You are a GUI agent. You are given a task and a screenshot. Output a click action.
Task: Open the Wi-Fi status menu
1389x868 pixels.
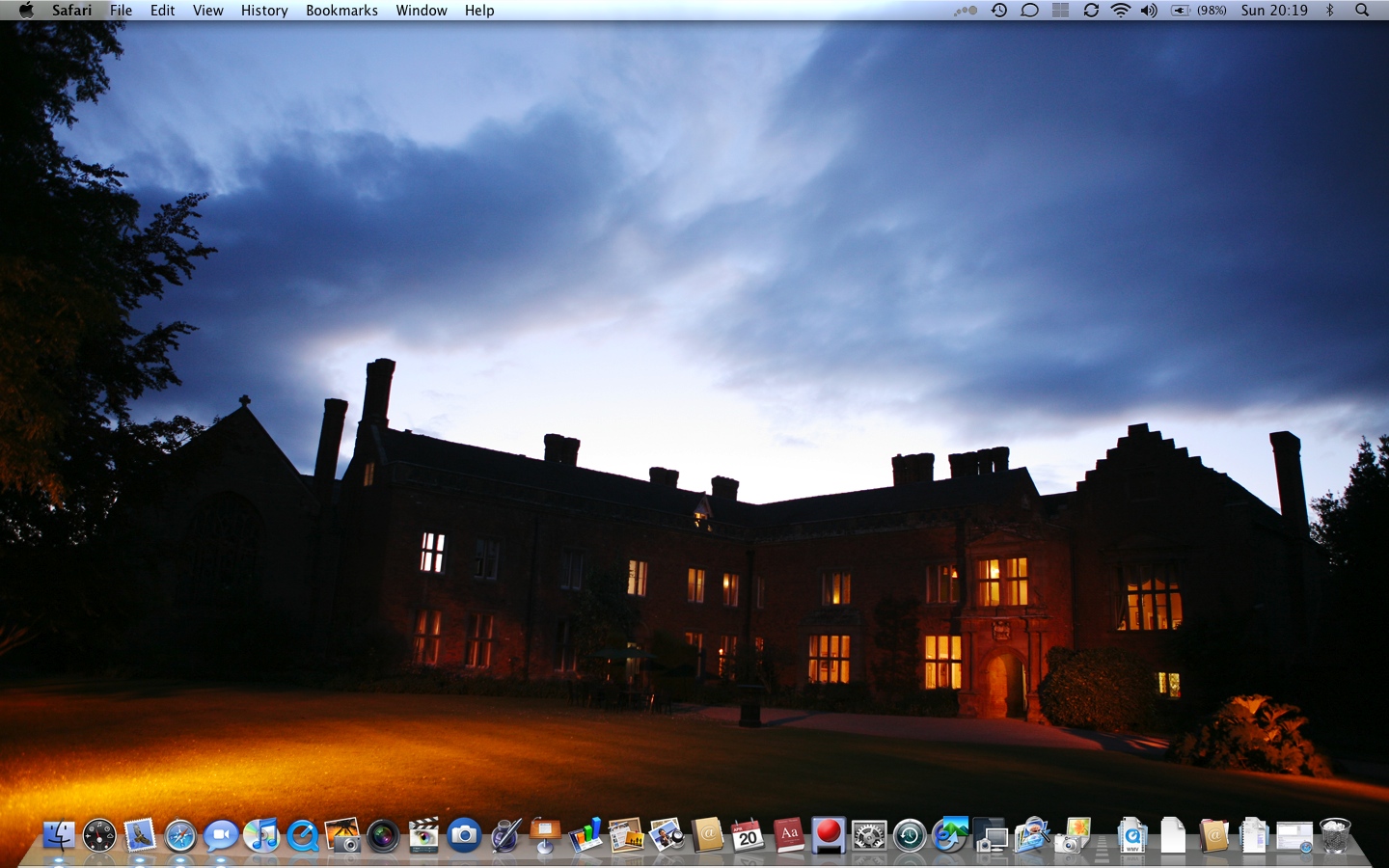coord(1120,11)
